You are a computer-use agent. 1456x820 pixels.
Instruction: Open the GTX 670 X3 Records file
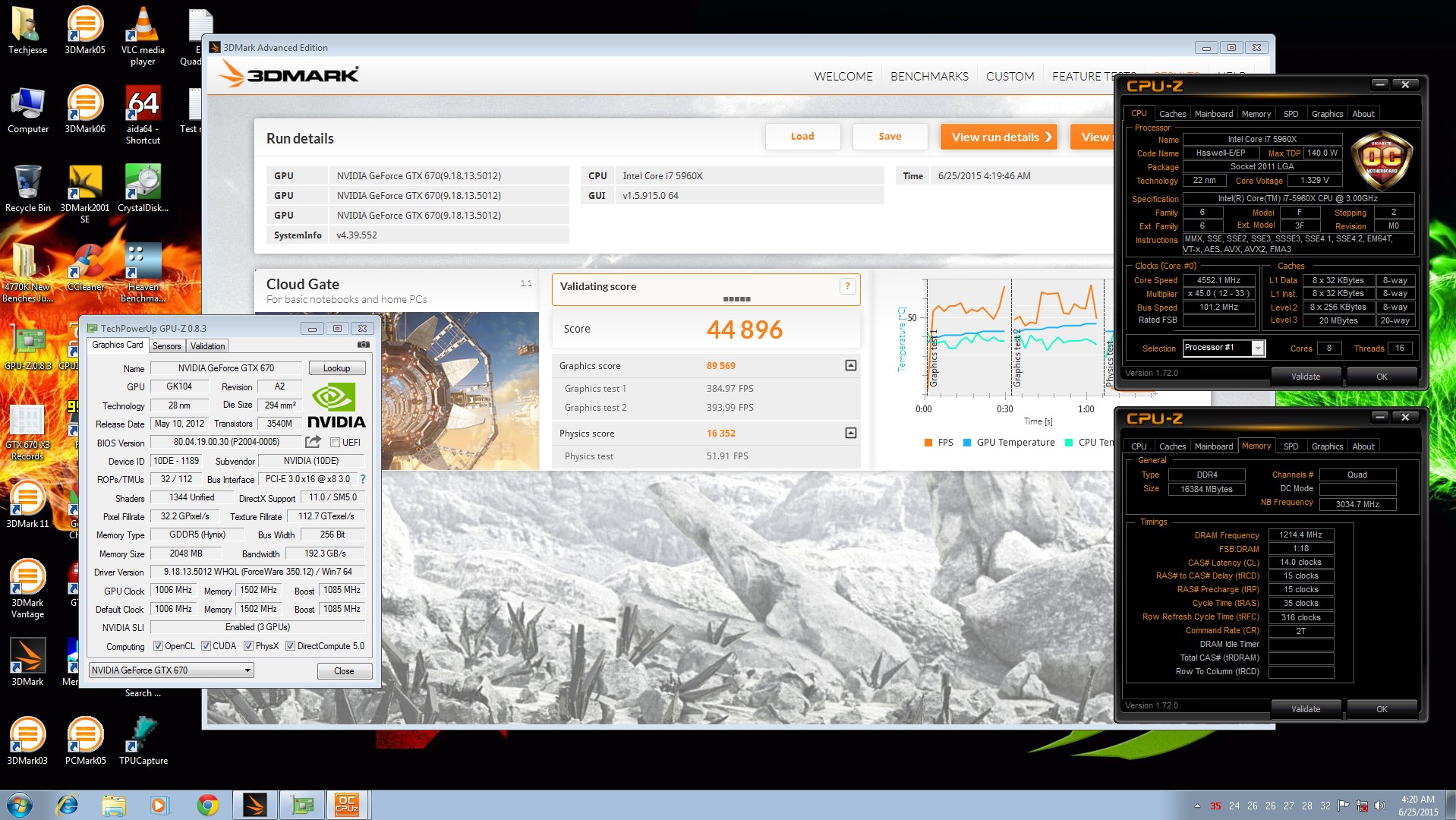27,431
